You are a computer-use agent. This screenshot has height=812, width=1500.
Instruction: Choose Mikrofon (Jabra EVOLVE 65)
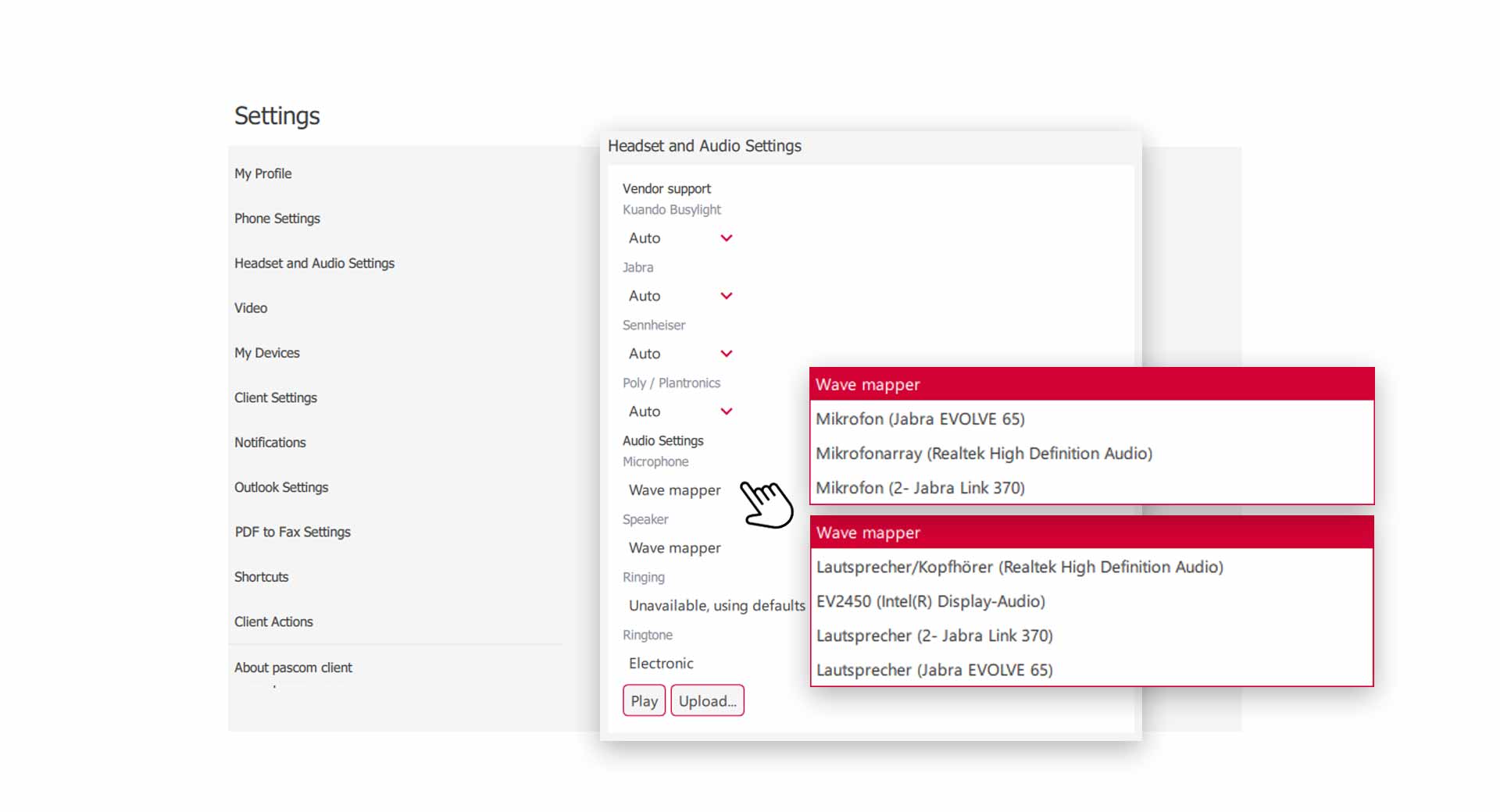(x=1091, y=418)
